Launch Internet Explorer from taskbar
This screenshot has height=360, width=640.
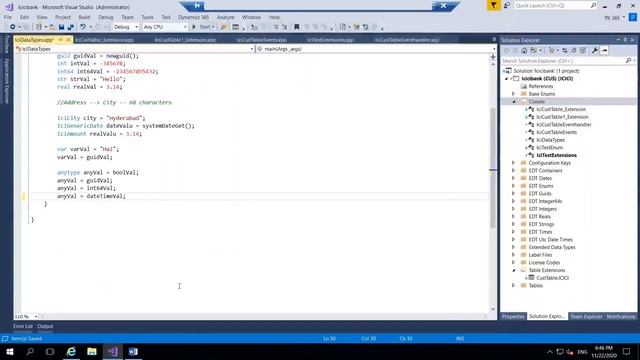(x=71, y=352)
